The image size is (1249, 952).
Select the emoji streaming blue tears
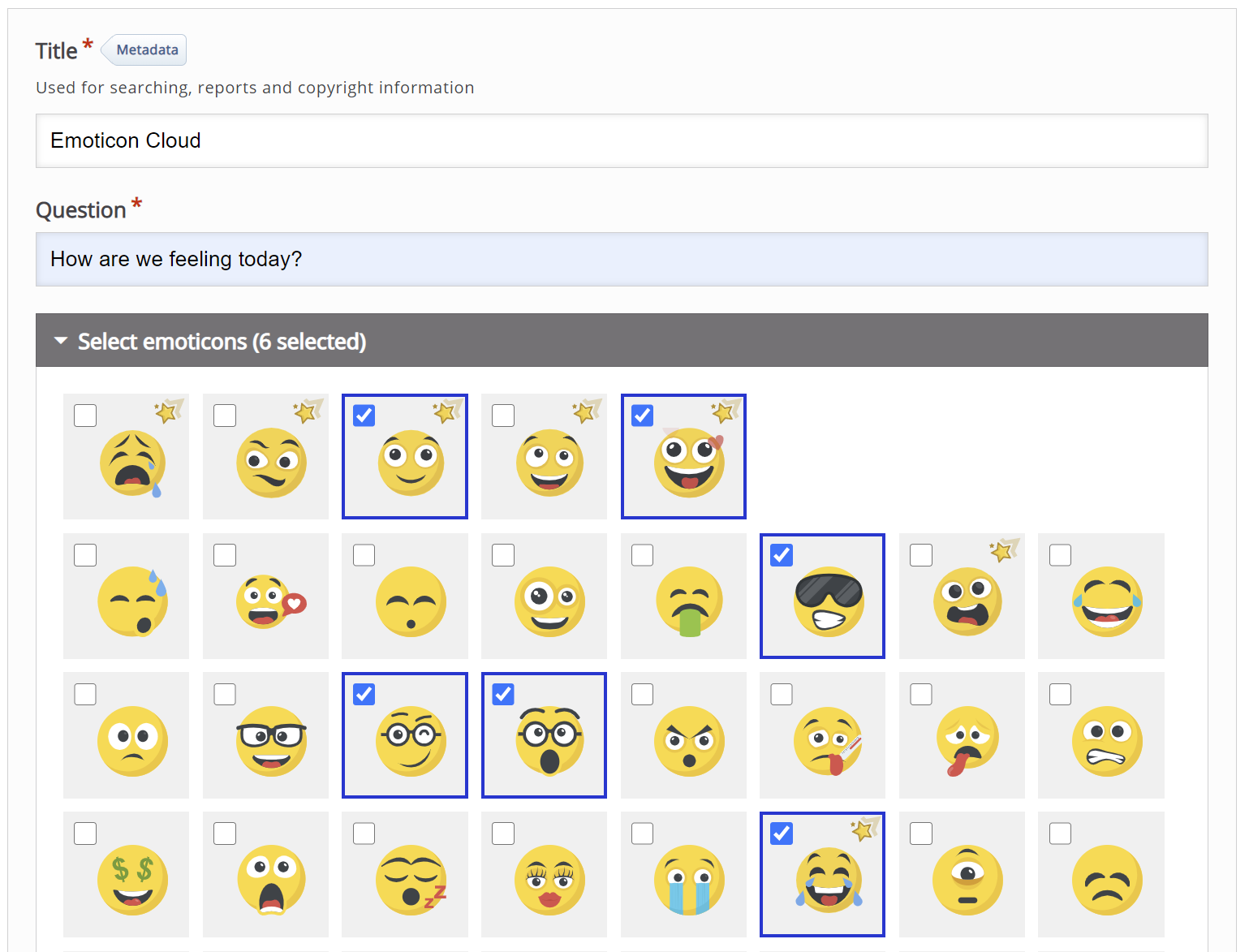point(689,880)
